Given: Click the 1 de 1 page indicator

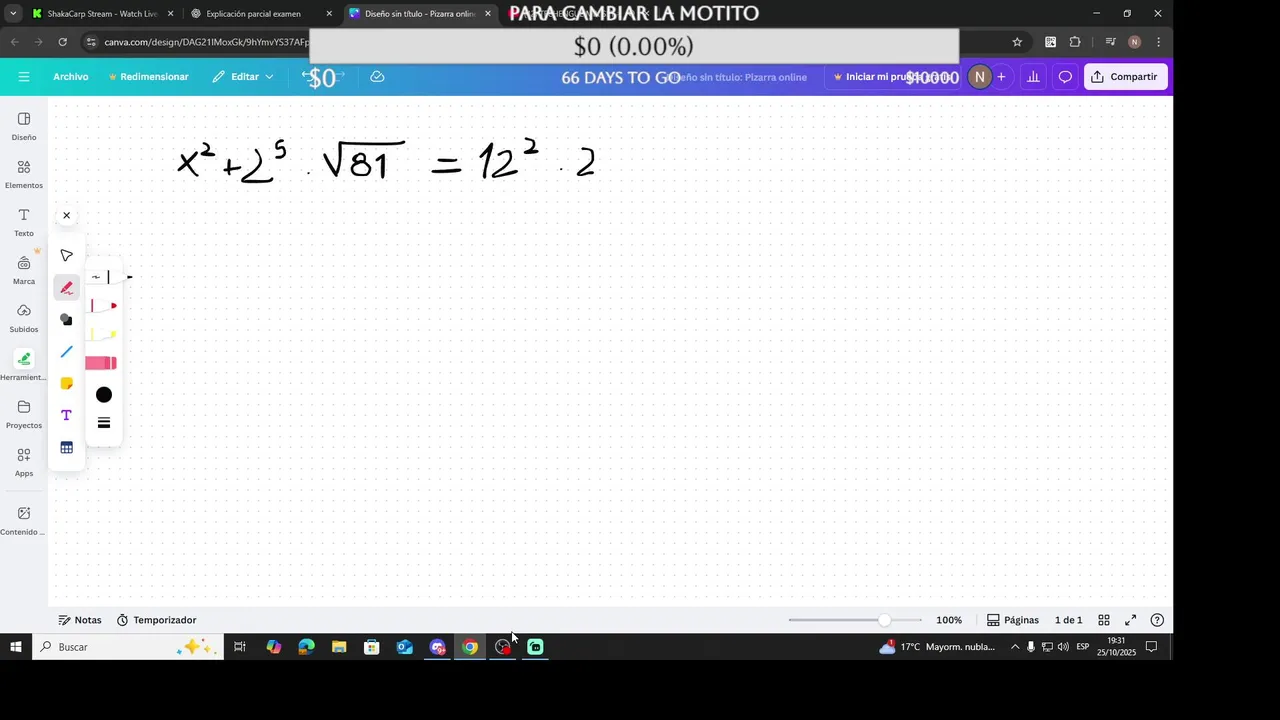Looking at the screenshot, I should pos(1068,620).
